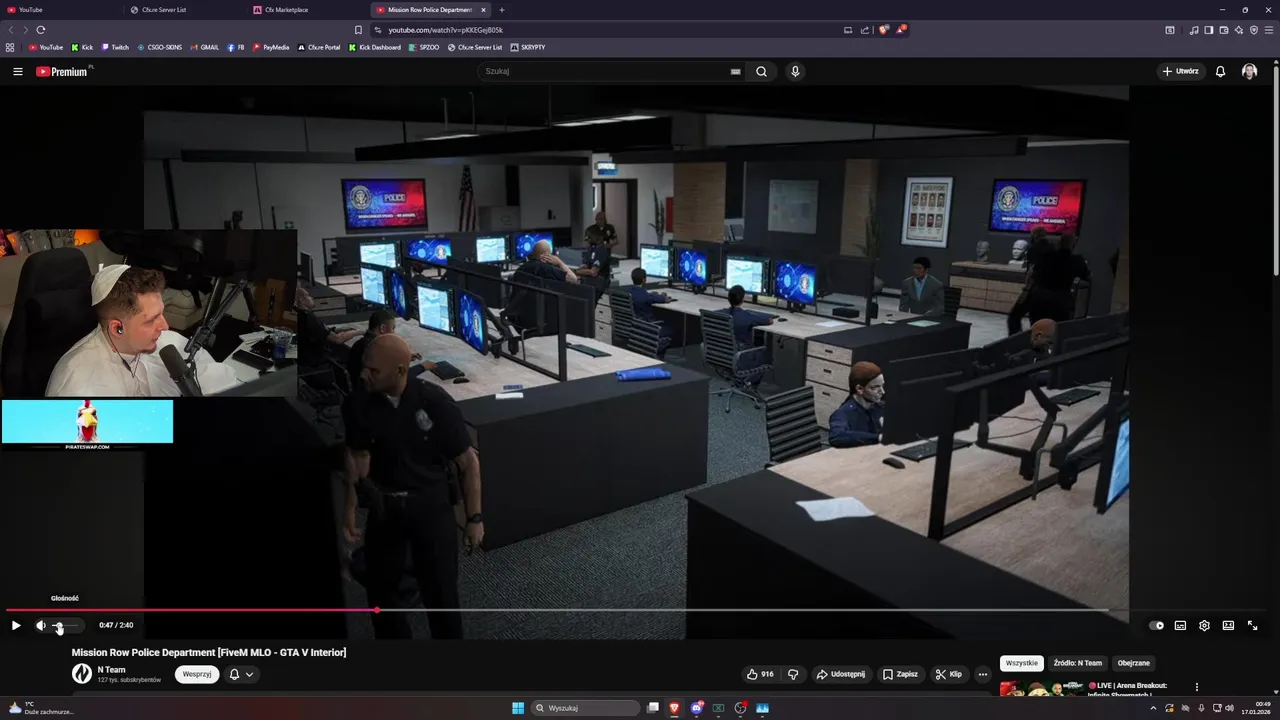
Task: Select the Obejrzane filter chip
Action: point(1134,663)
